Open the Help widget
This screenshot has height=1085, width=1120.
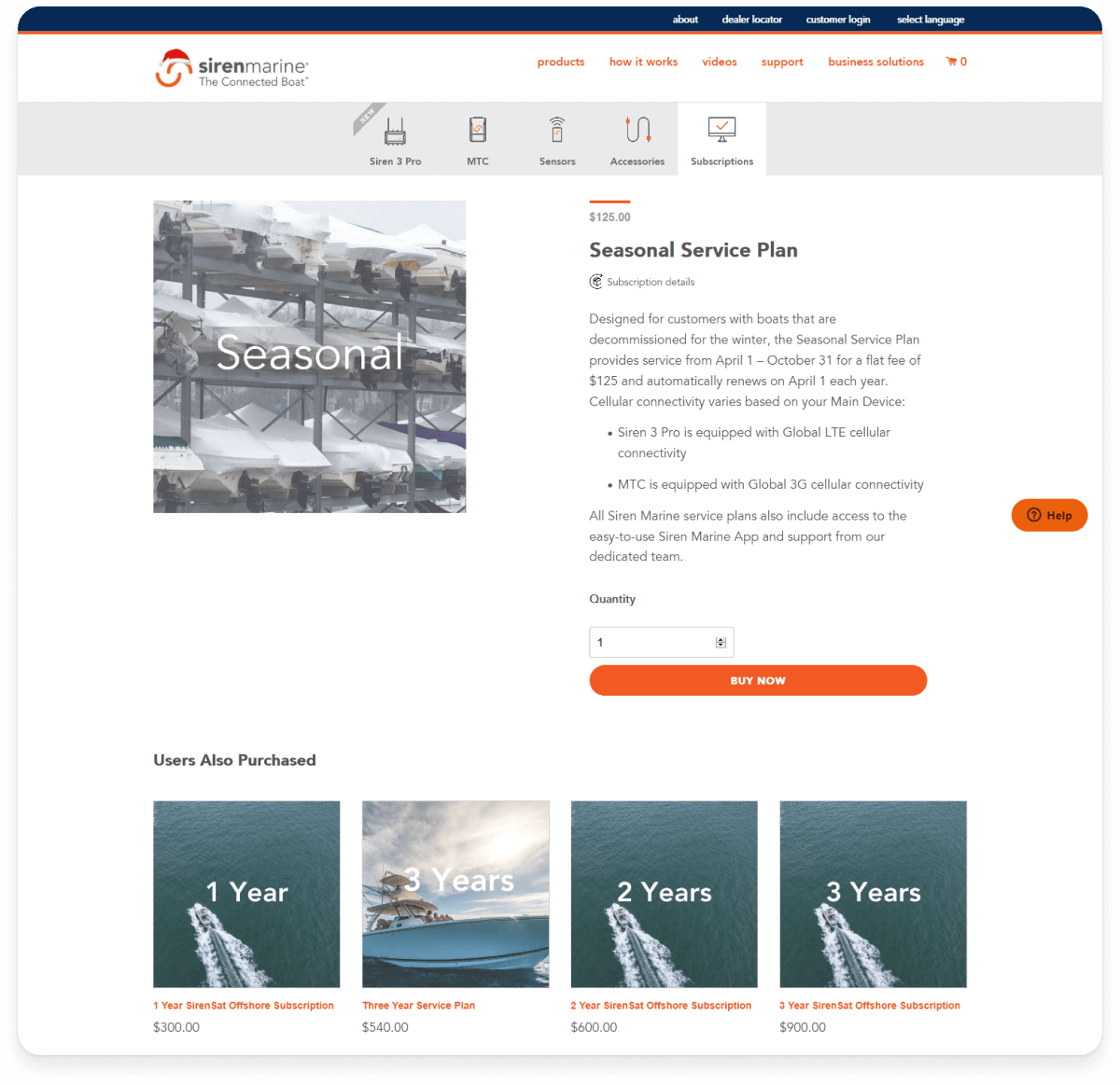[x=1049, y=515]
